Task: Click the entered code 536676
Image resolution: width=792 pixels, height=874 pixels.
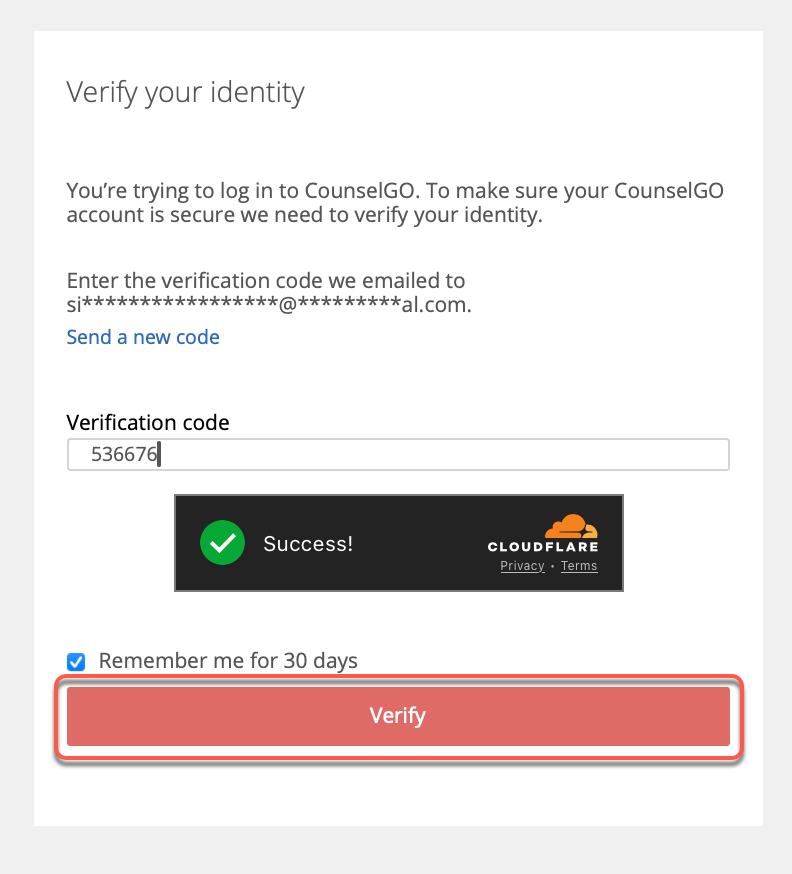Action: [125, 455]
